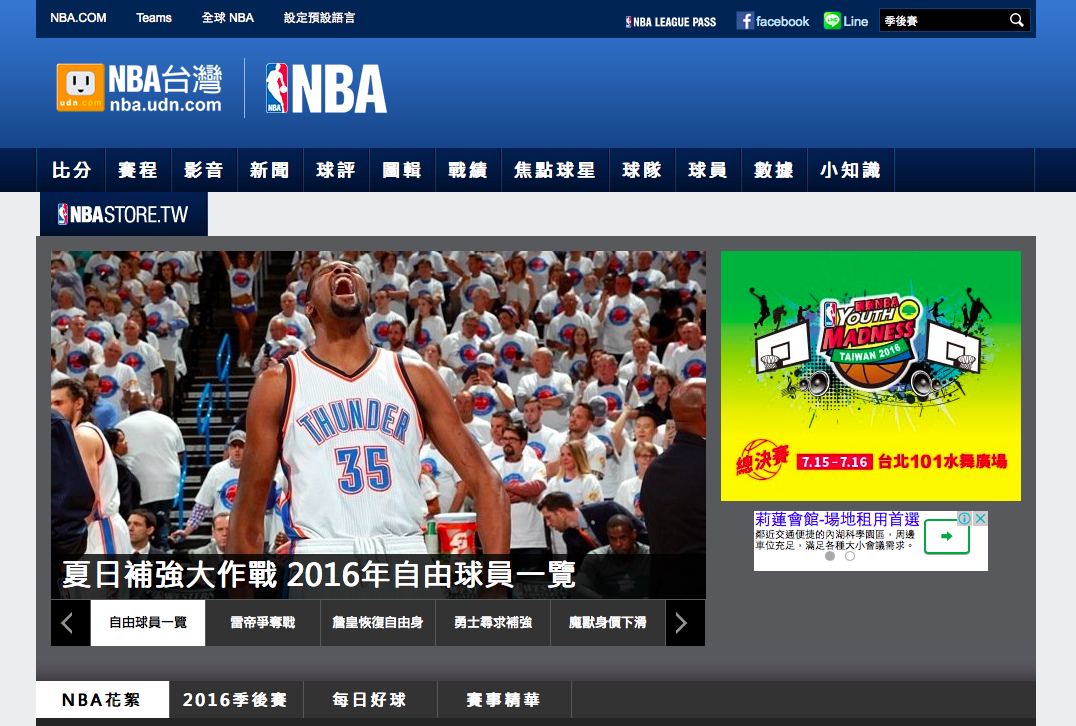
Task: Open the 數據 stats menu
Action: click(x=774, y=170)
